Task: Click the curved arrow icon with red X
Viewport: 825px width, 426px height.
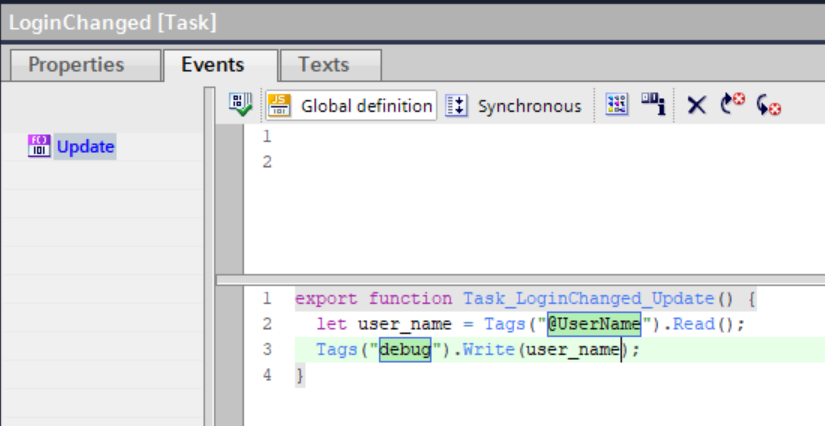Action: click(x=732, y=105)
